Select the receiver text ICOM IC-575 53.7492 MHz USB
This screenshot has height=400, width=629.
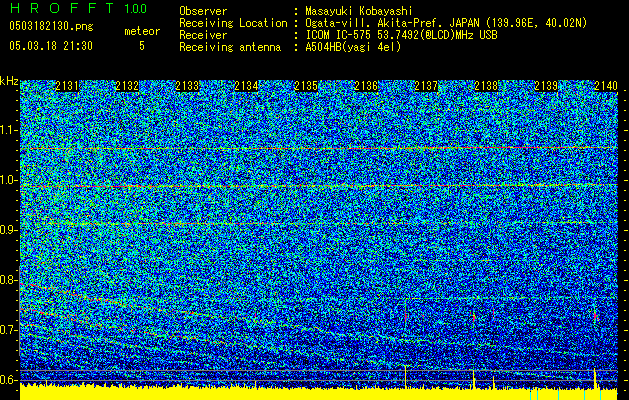401,35
